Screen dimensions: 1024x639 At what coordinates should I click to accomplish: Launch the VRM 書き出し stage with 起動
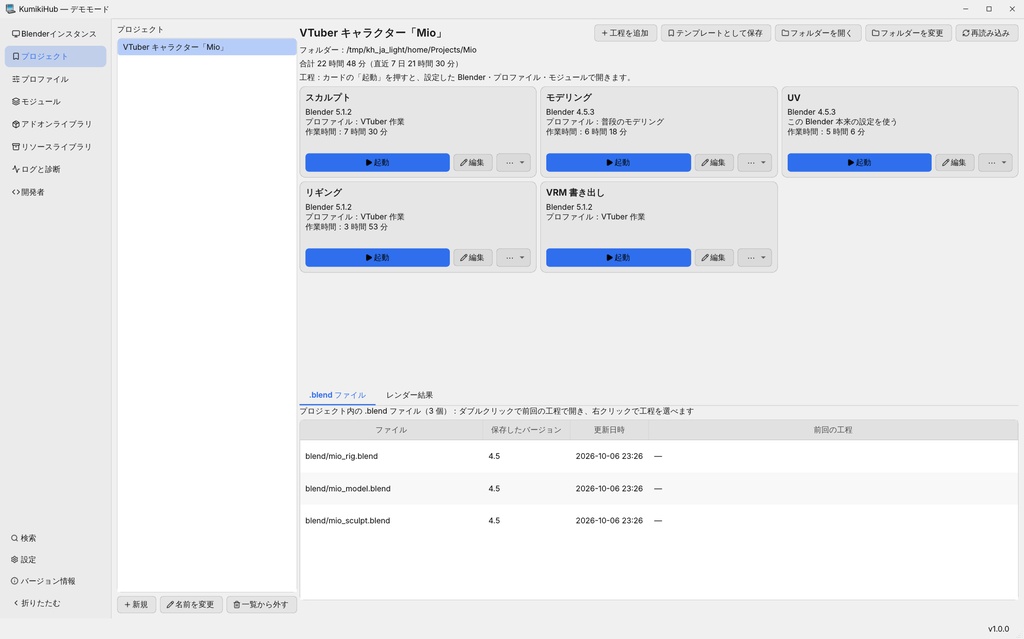[x=618, y=257]
